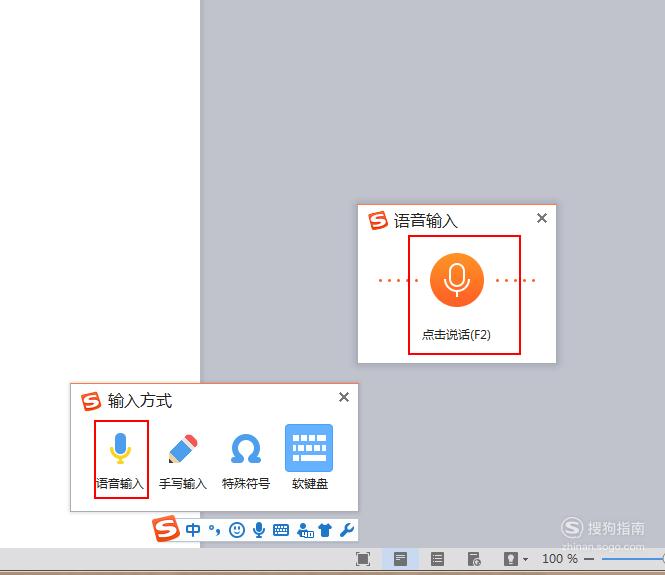Select page layout view in status bar

400,559
